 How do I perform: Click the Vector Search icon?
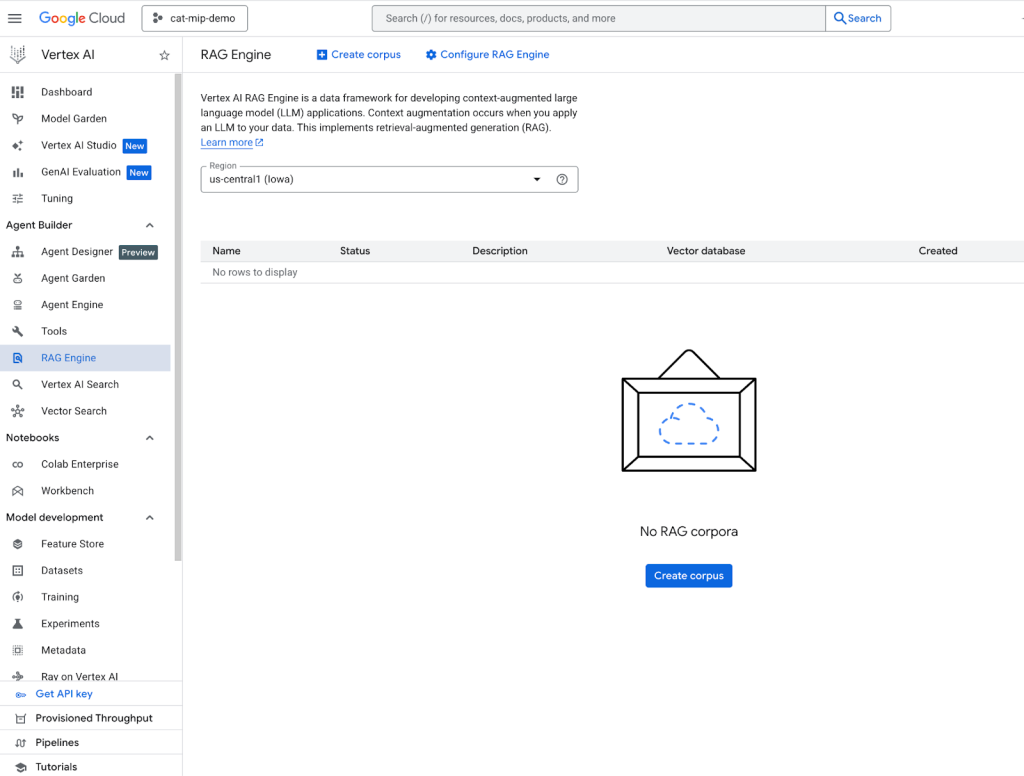(17, 411)
